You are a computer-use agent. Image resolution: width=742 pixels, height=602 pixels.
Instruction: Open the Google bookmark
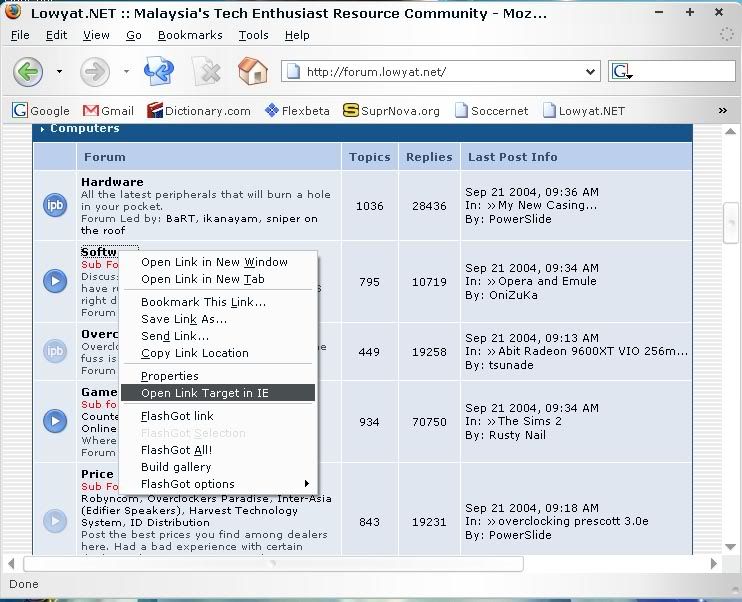[x=41, y=111]
